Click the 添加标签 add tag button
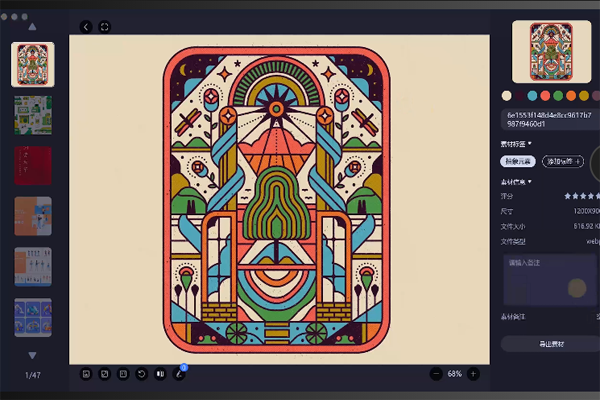Image resolution: width=600 pixels, height=400 pixels. [562, 161]
